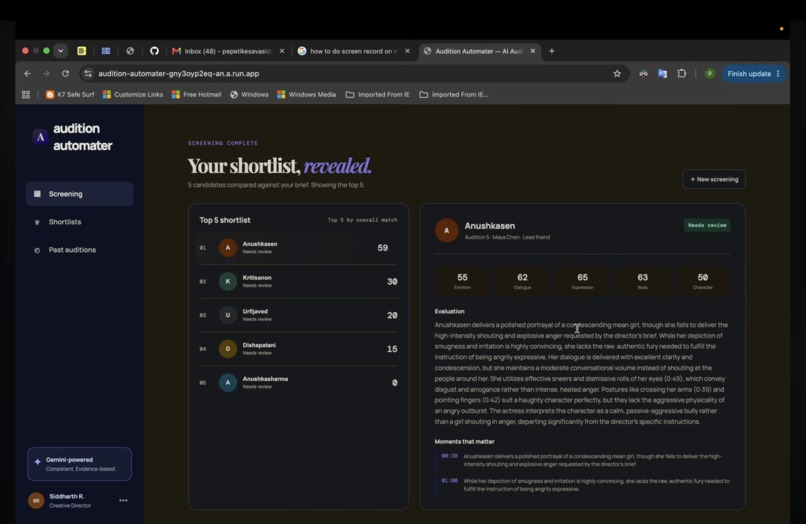The image size is (806, 524).
Task: Click the Dialogue score 62 tile
Action: [522, 281]
